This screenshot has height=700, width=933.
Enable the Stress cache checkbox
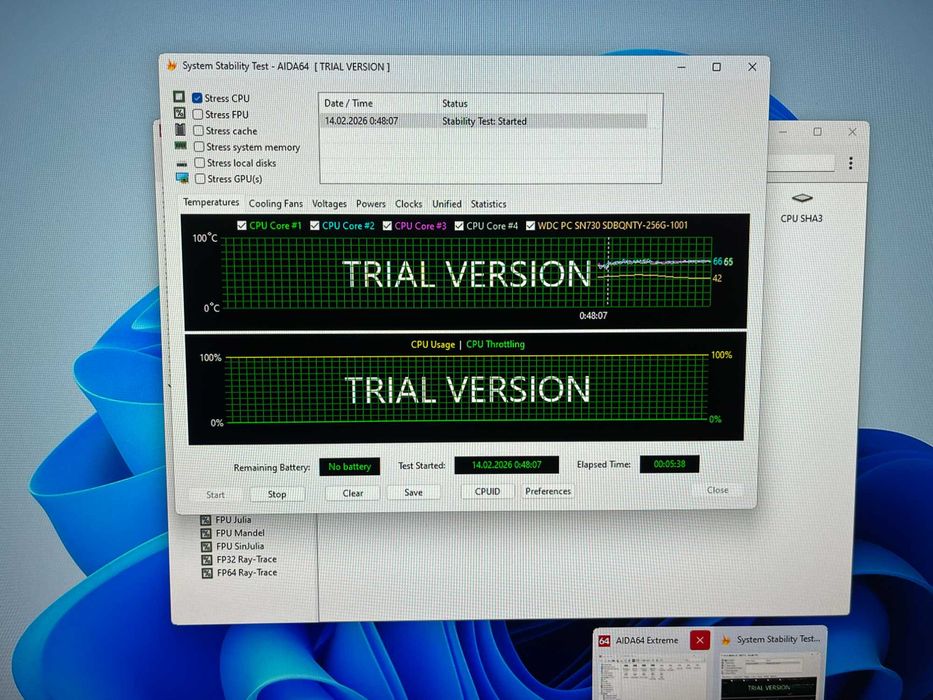click(199, 130)
